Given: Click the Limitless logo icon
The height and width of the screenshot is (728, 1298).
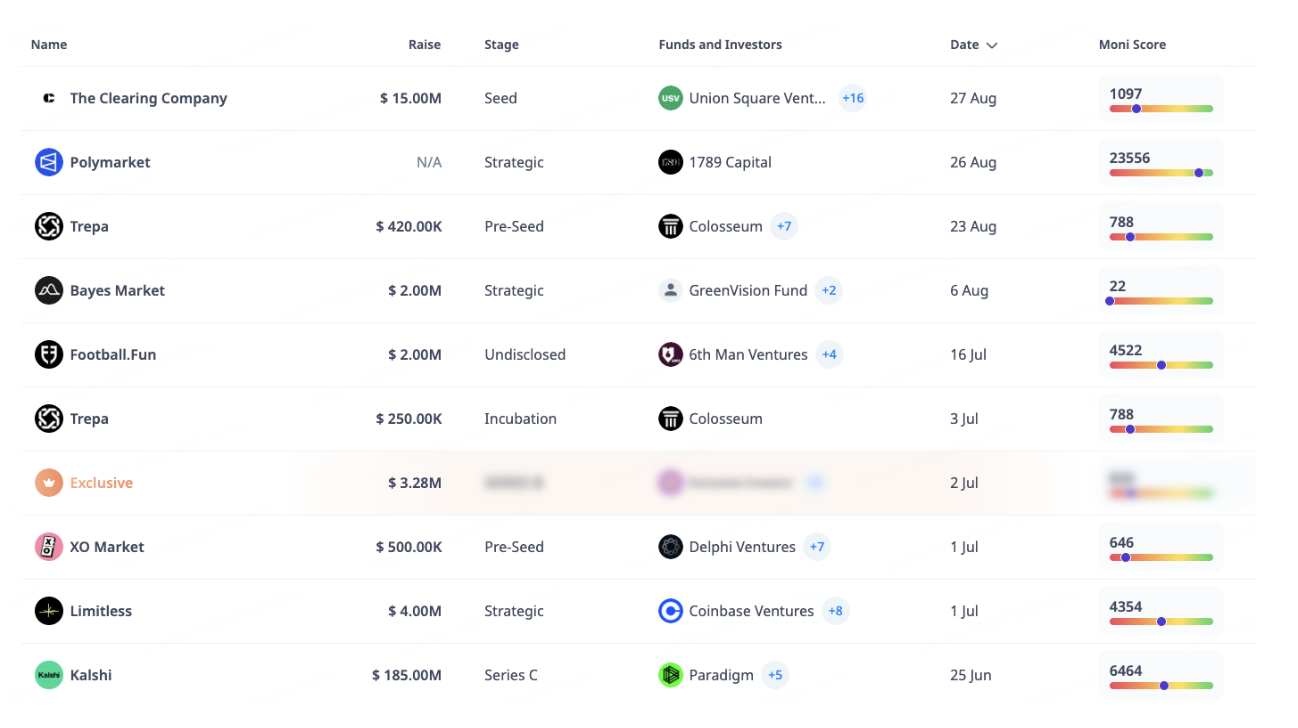Looking at the screenshot, I should [x=49, y=611].
